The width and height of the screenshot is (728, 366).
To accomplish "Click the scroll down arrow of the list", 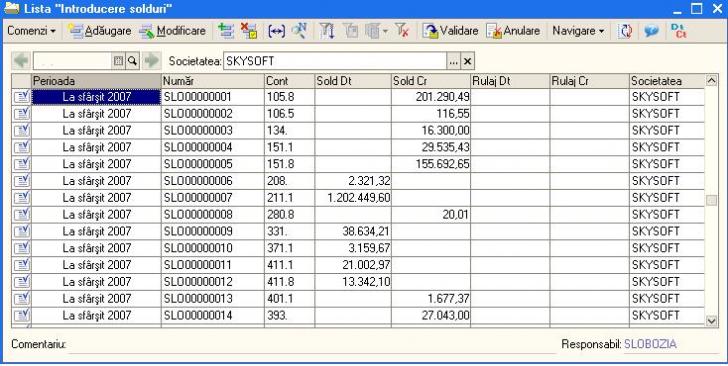I will tap(711, 320).
